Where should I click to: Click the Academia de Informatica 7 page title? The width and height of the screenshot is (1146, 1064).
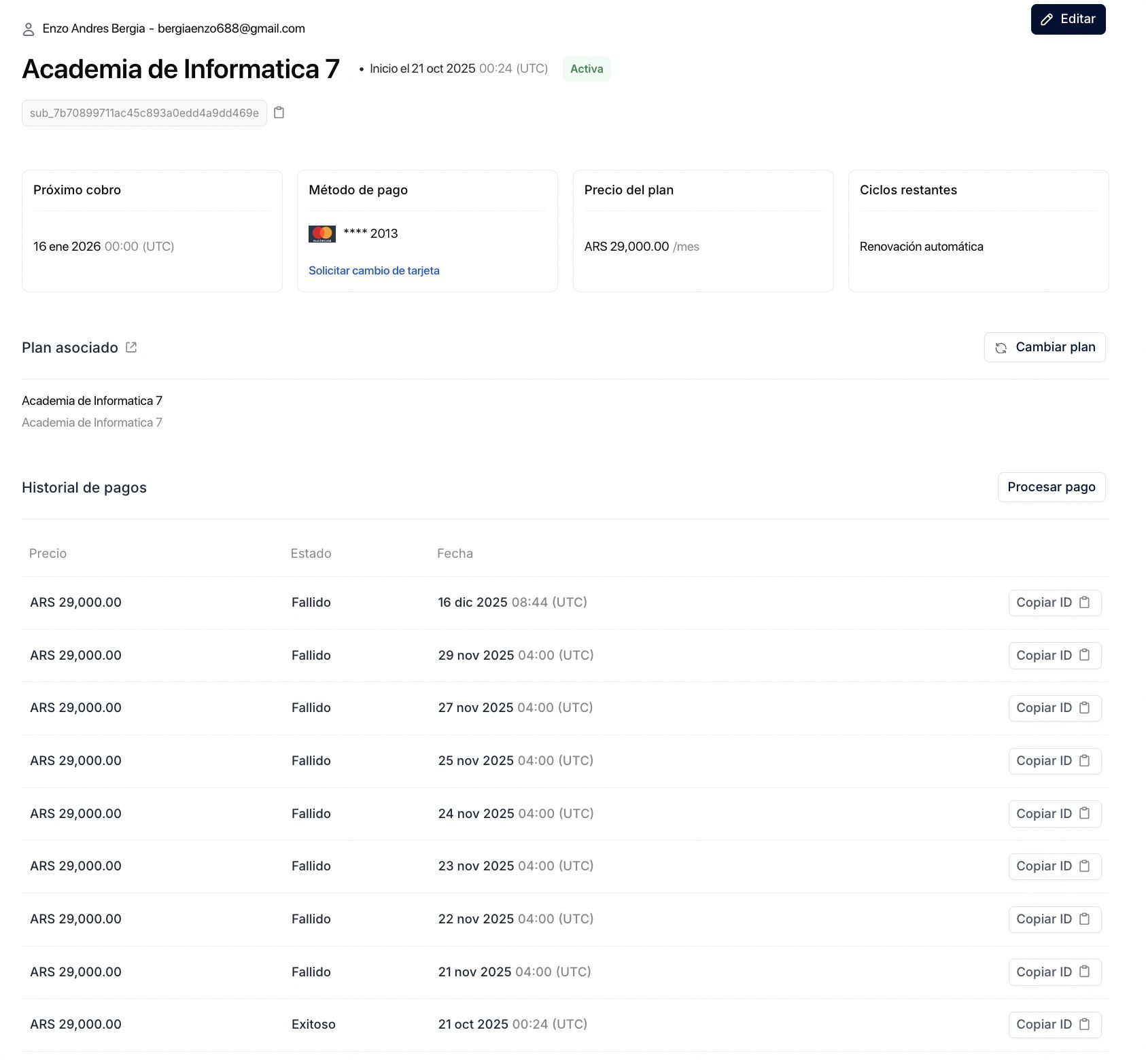pyautogui.click(x=181, y=69)
